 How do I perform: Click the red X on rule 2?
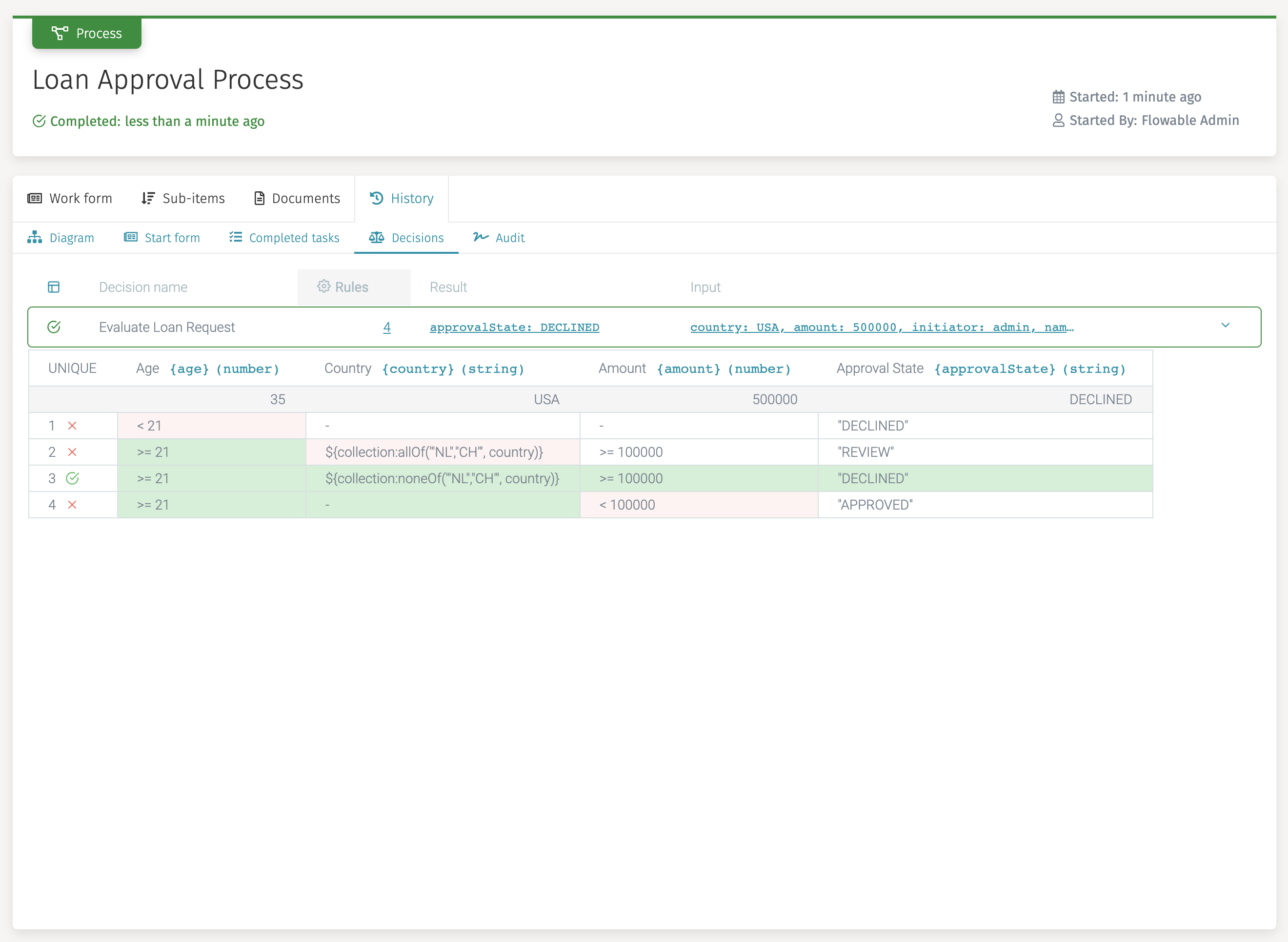[x=72, y=452]
